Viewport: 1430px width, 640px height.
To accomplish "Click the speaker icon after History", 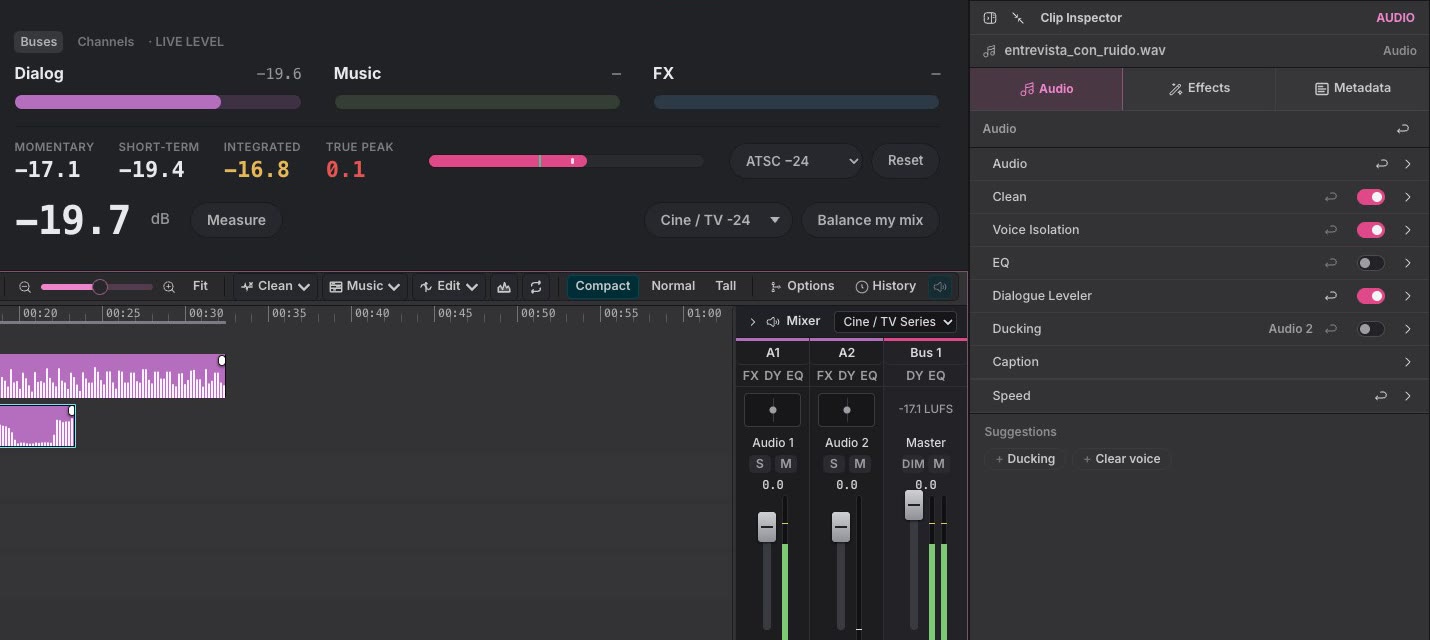I will coord(940,287).
